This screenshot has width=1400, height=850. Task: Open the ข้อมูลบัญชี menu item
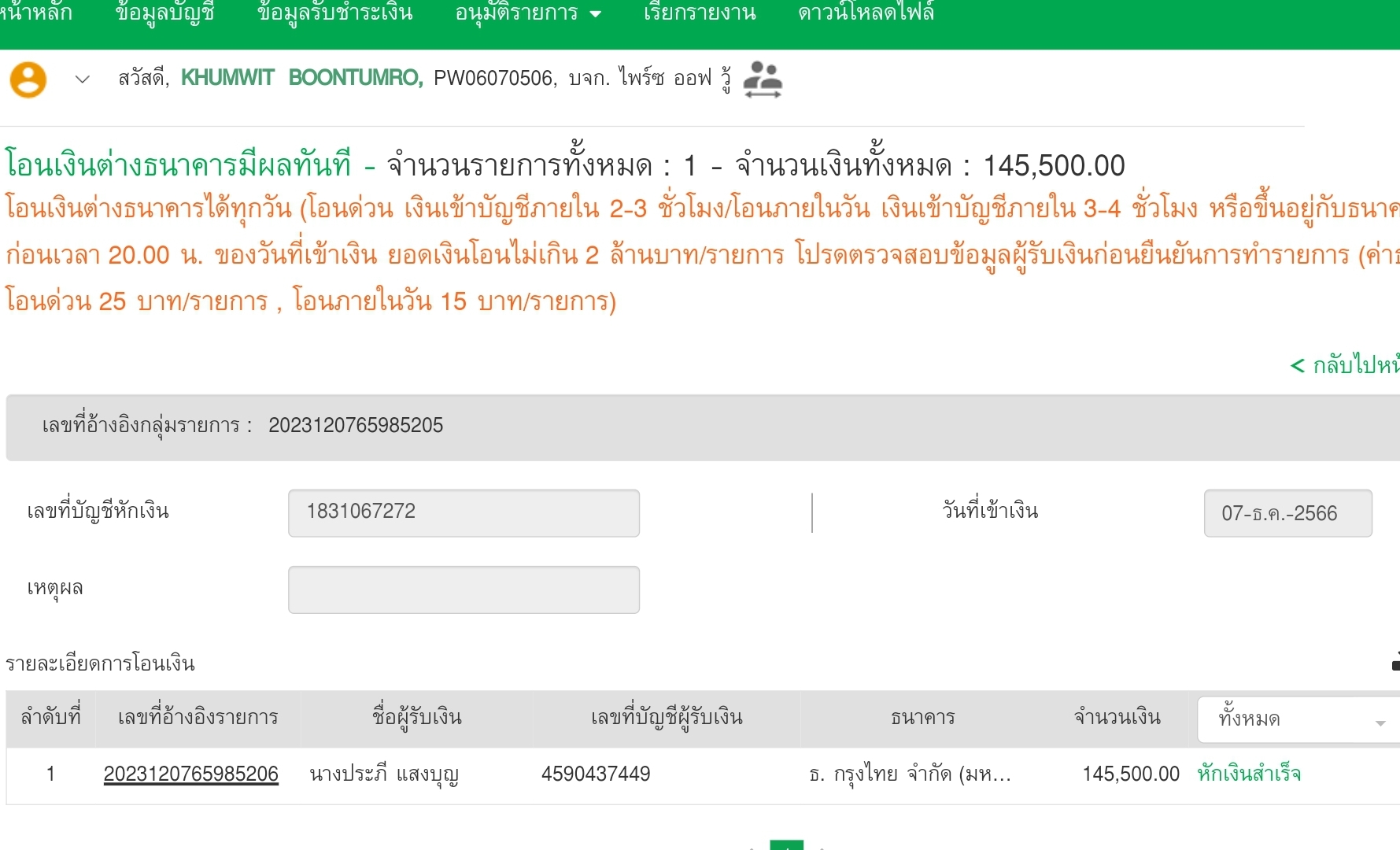(164, 13)
